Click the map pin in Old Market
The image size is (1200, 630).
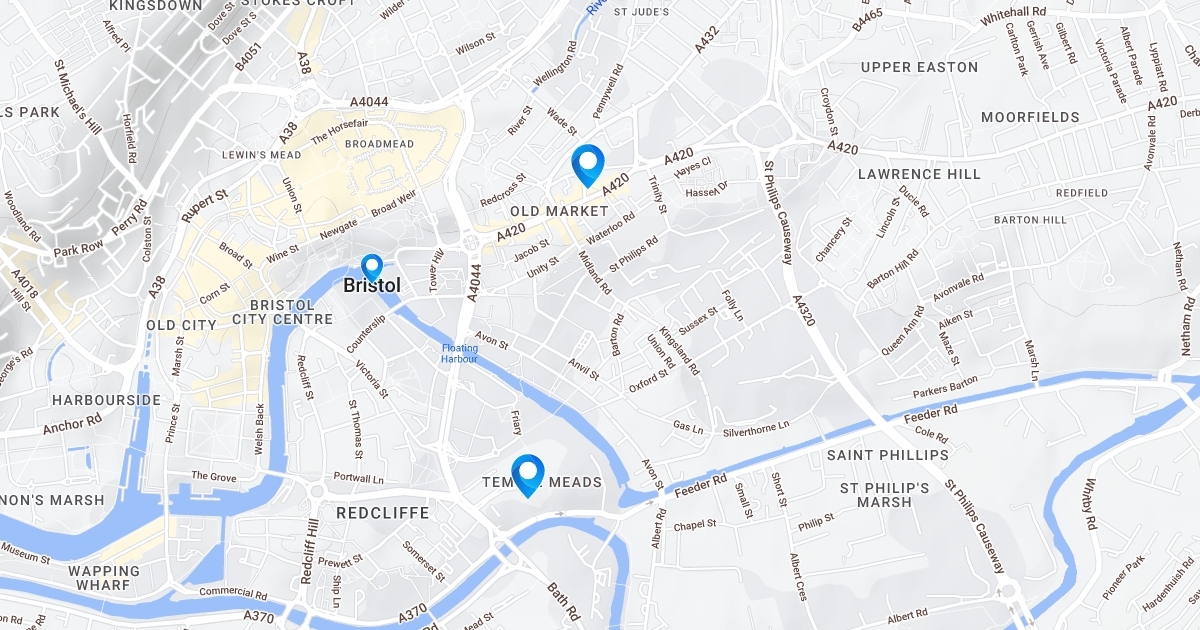click(588, 165)
